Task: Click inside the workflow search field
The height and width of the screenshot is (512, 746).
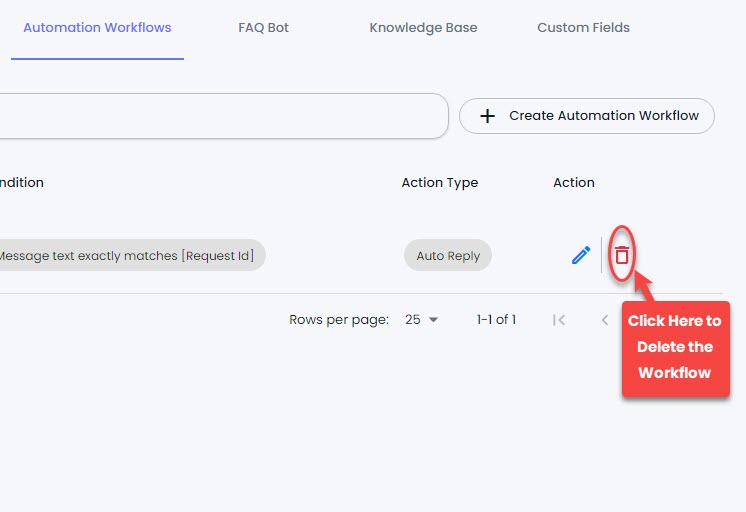Action: [224, 116]
